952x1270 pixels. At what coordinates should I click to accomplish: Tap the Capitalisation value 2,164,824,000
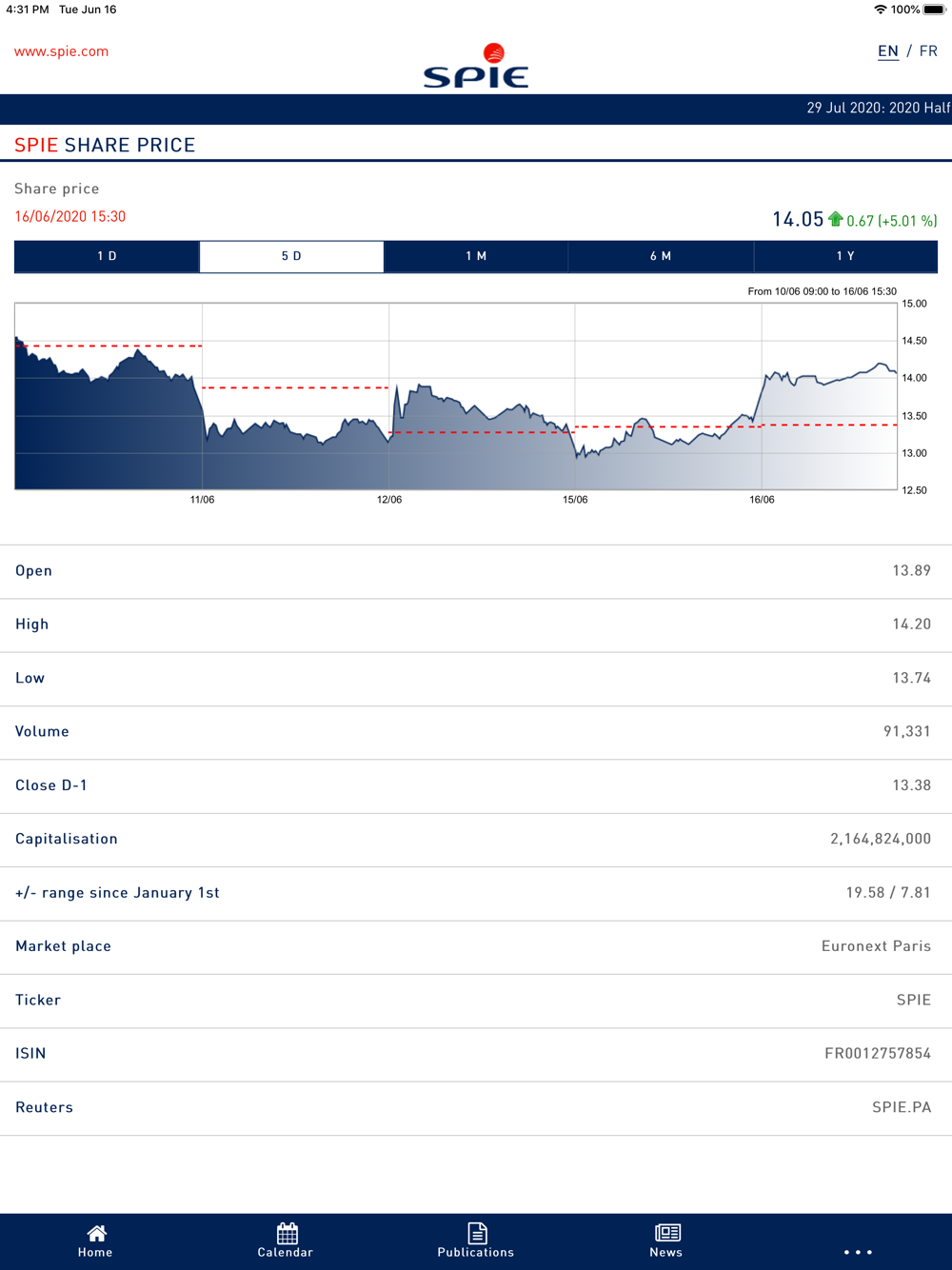point(881,839)
